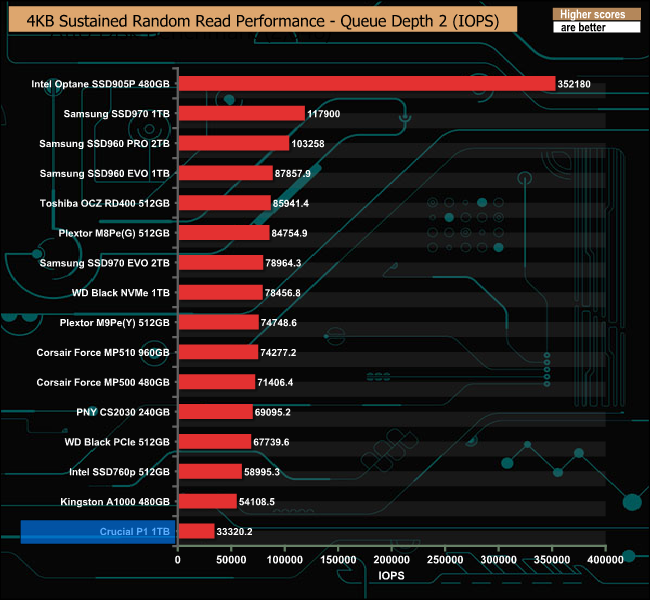Screen dimensions: 650x600
Task: Click the value 33320.2
Action: pos(234,532)
